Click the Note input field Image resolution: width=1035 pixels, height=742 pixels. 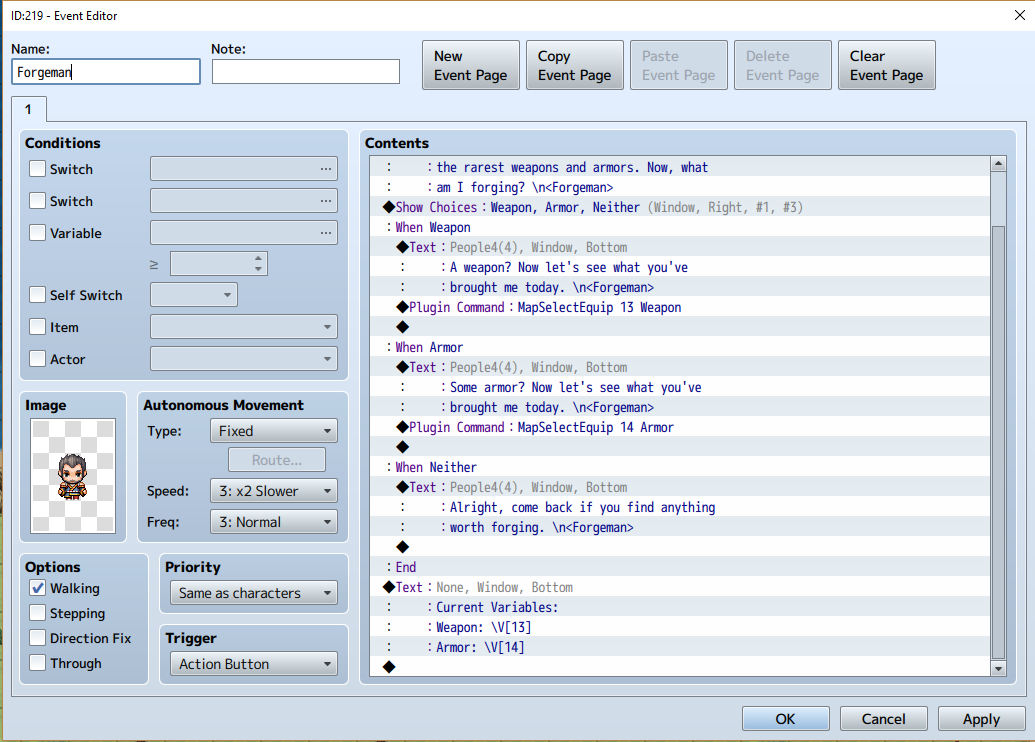pyautogui.click(x=306, y=72)
